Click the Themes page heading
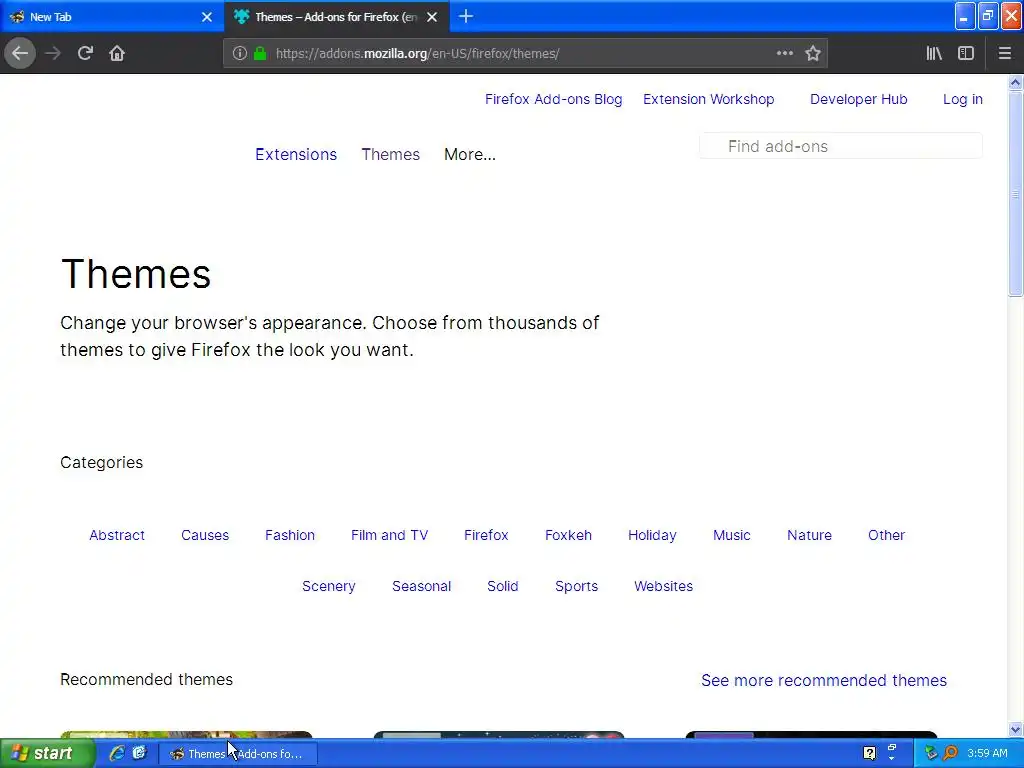1024x768 pixels. [x=136, y=274]
